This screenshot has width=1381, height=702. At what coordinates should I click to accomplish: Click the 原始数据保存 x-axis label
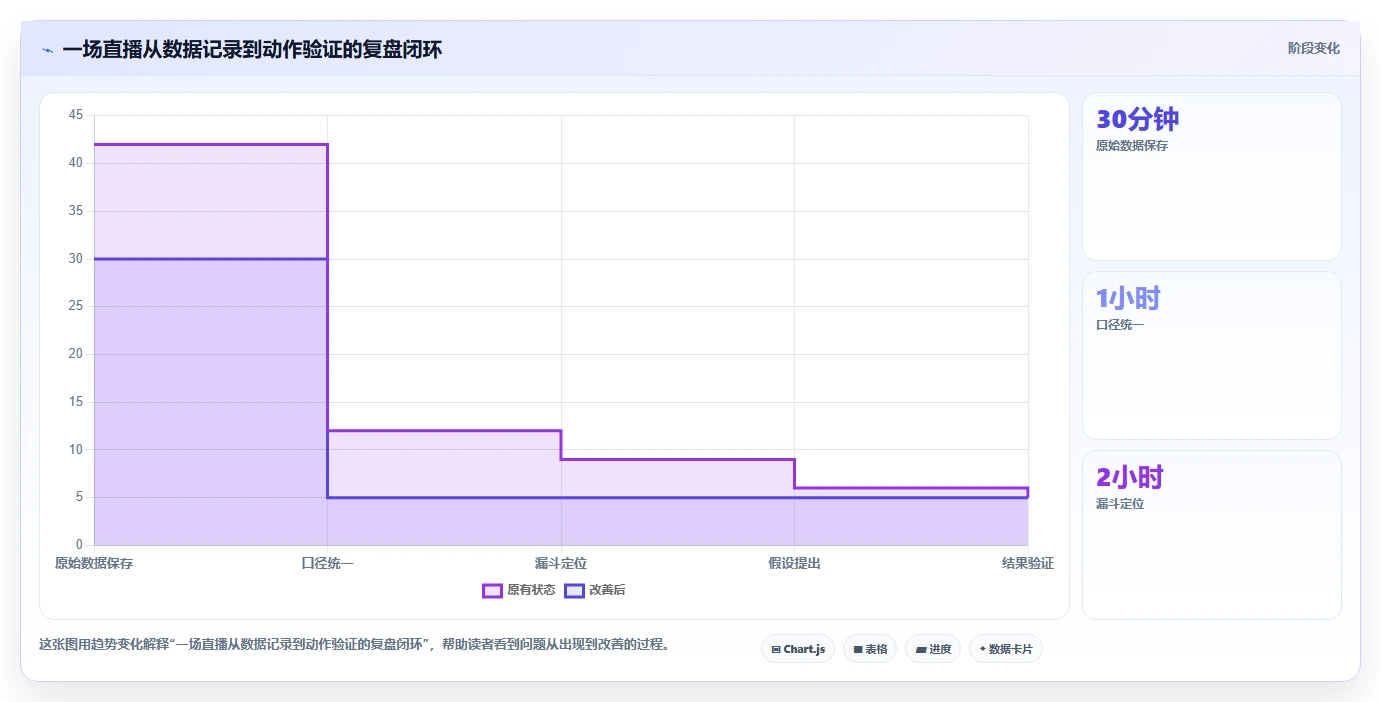coord(94,564)
